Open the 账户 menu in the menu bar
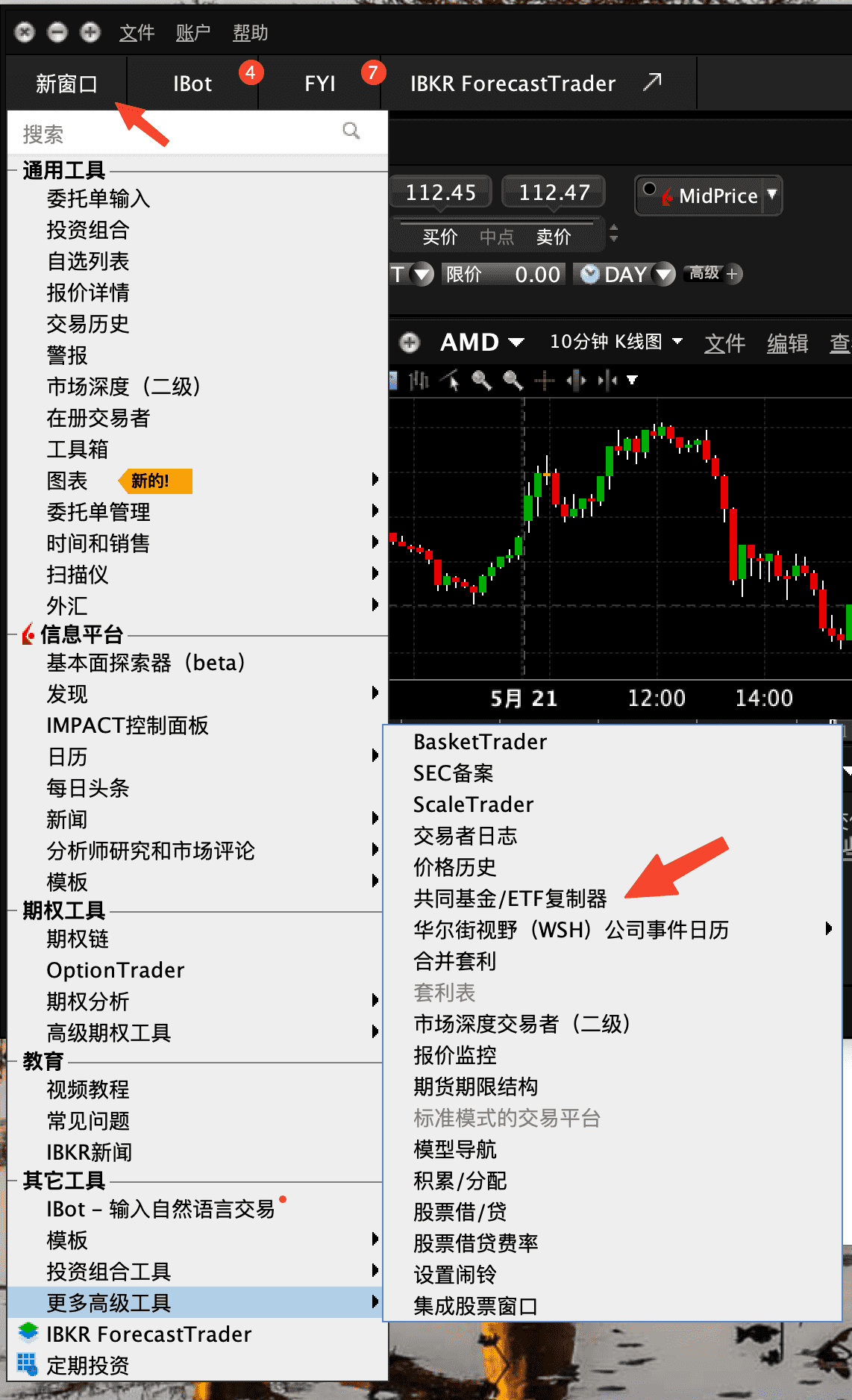Image resolution: width=852 pixels, height=1400 pixels. coord(193,33)
